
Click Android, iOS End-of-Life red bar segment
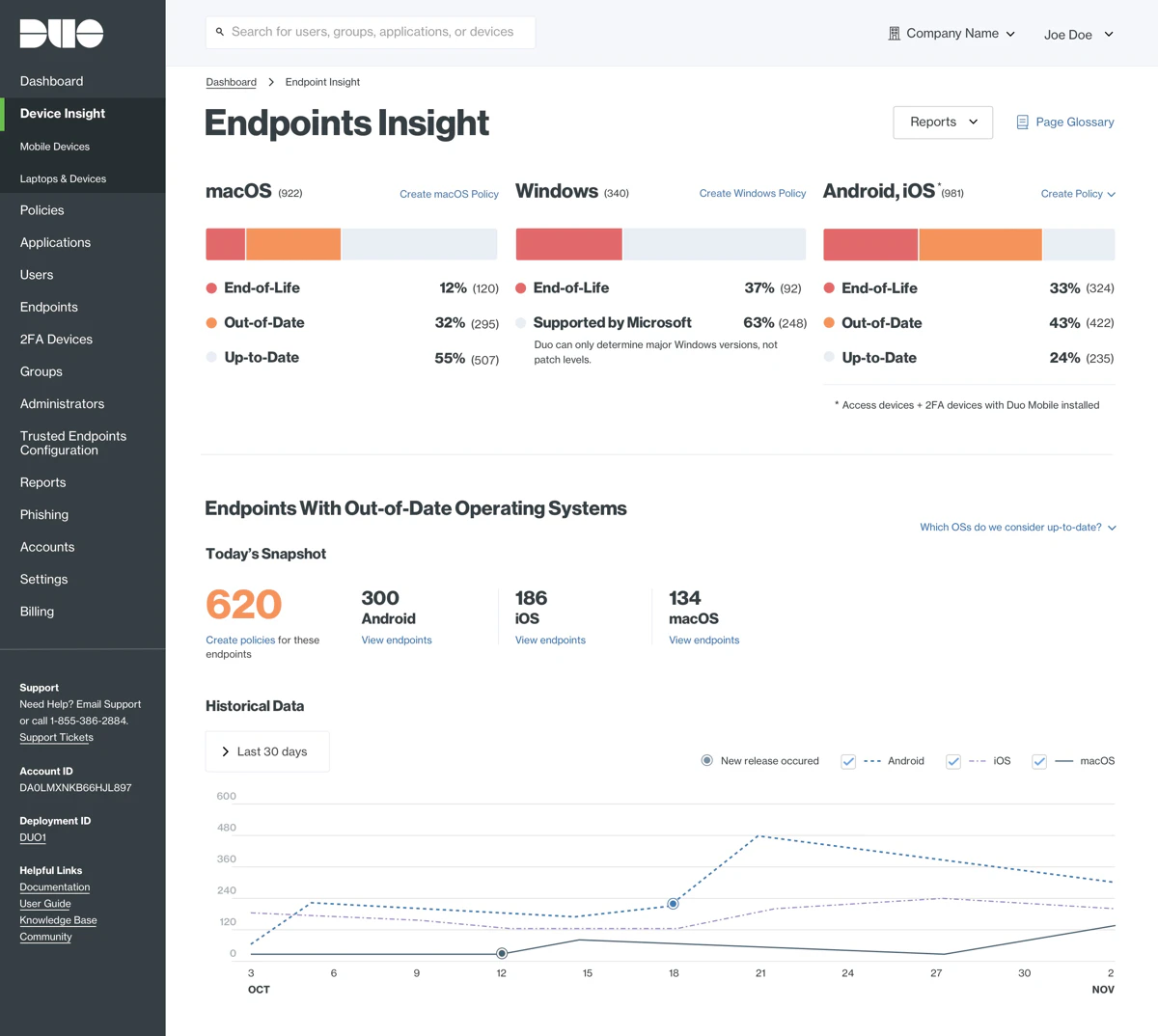(x=870, y=244)
